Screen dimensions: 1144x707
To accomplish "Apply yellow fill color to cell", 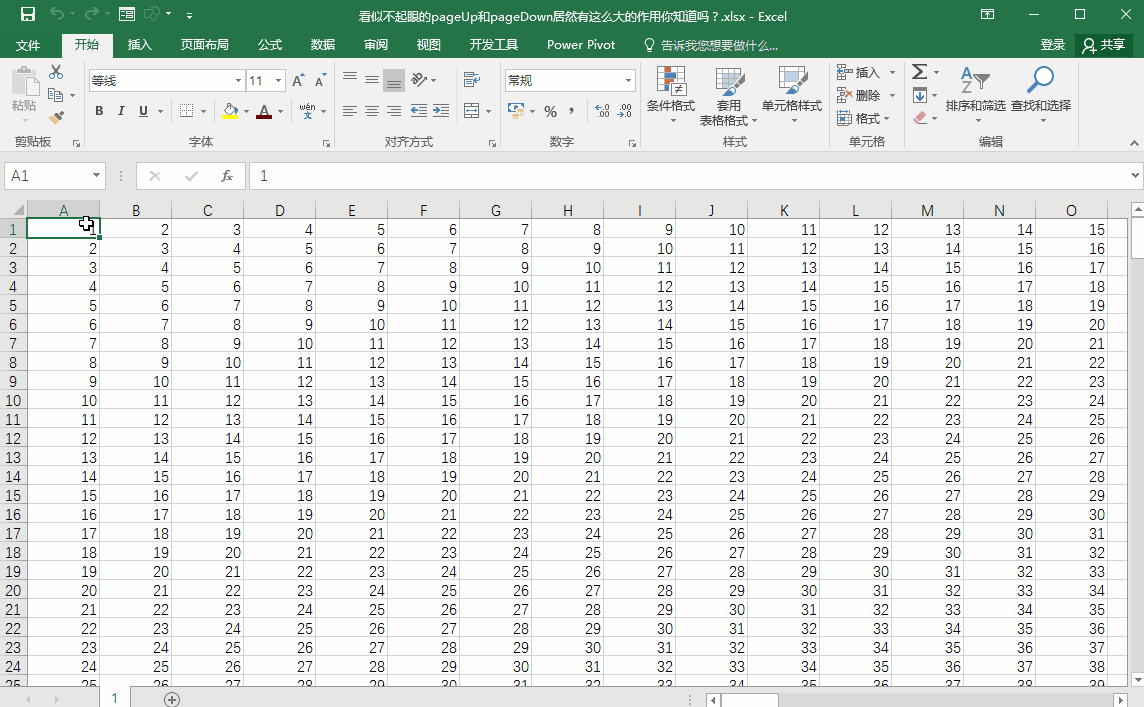I will point(230,111).
